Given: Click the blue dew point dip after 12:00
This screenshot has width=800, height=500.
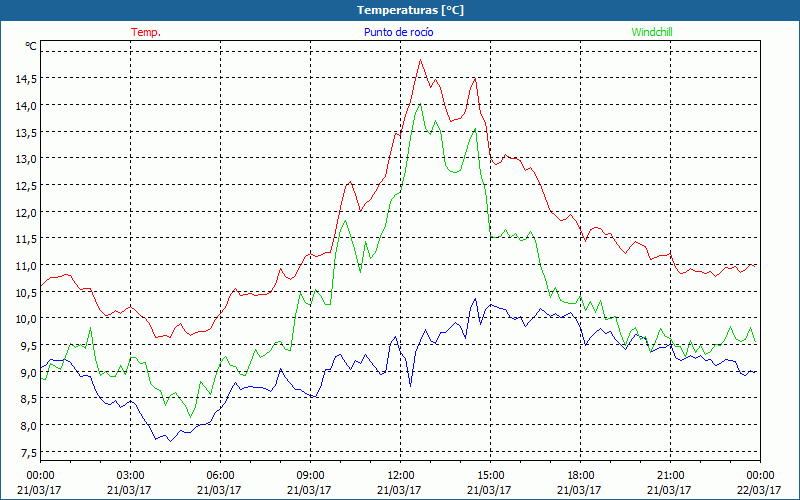Looking at the screenshot, I should pos(410,386).
